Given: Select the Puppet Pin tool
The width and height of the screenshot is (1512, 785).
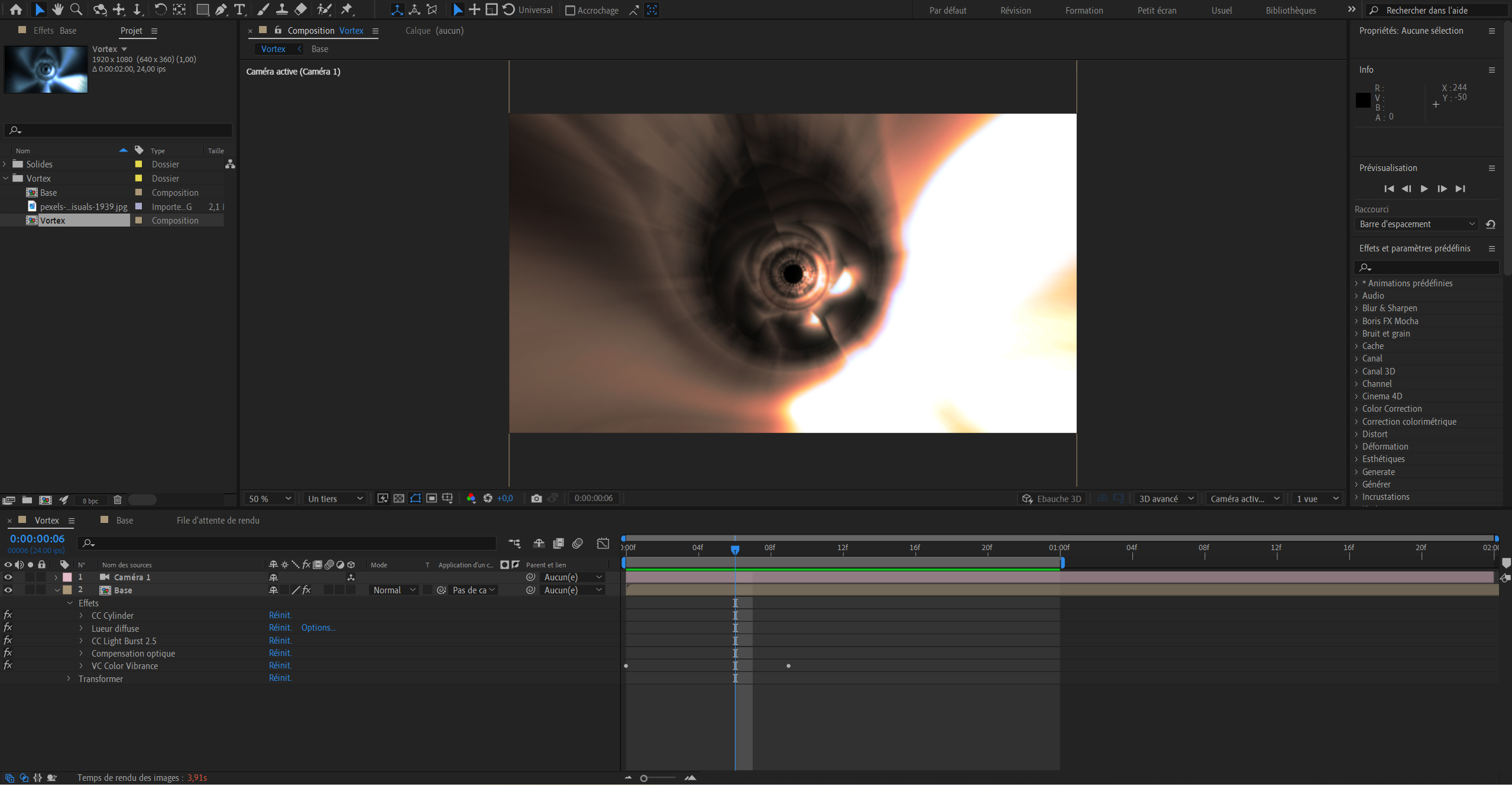Looking at the screenshot, I should (x=347, y=9).
